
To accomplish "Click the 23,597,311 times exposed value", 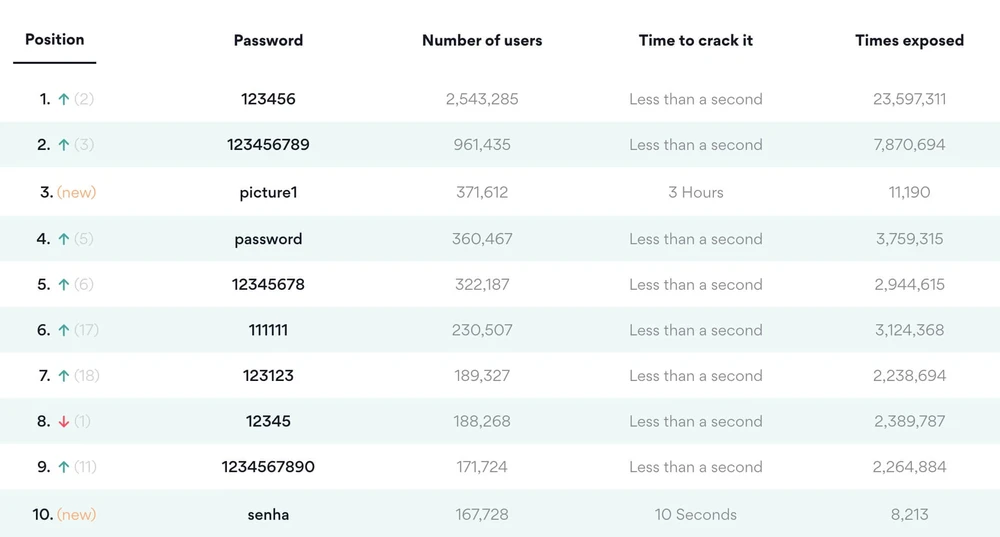I will click(x=909, y=99).
